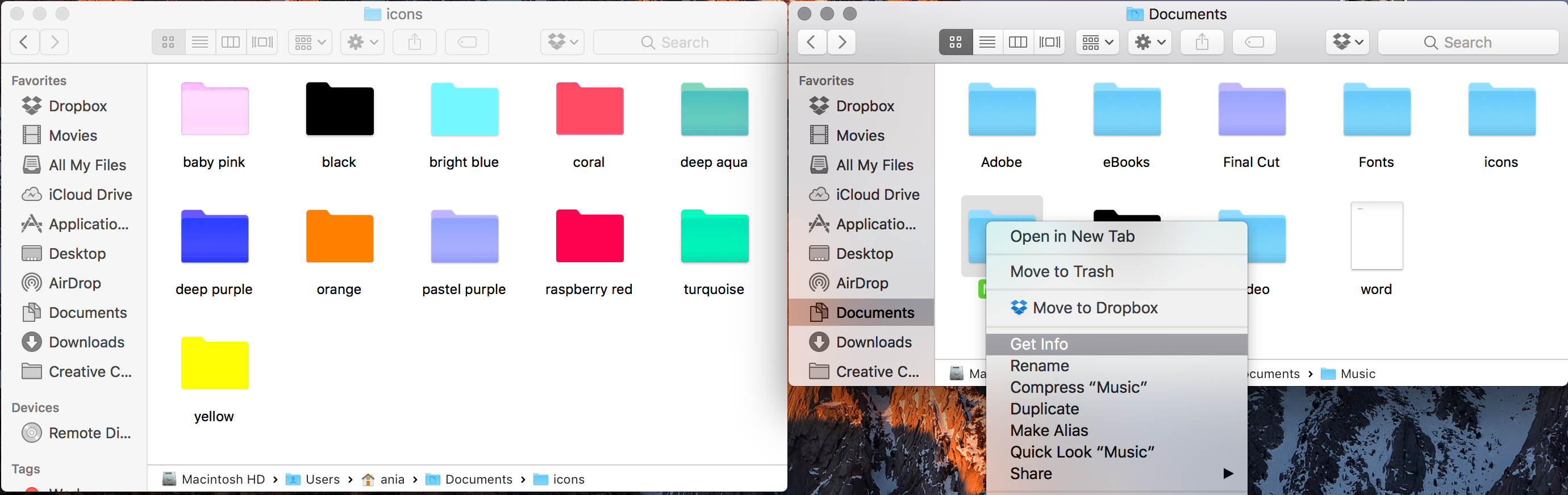
Task: Select the bright blue folder
Action: coord(465,109)
